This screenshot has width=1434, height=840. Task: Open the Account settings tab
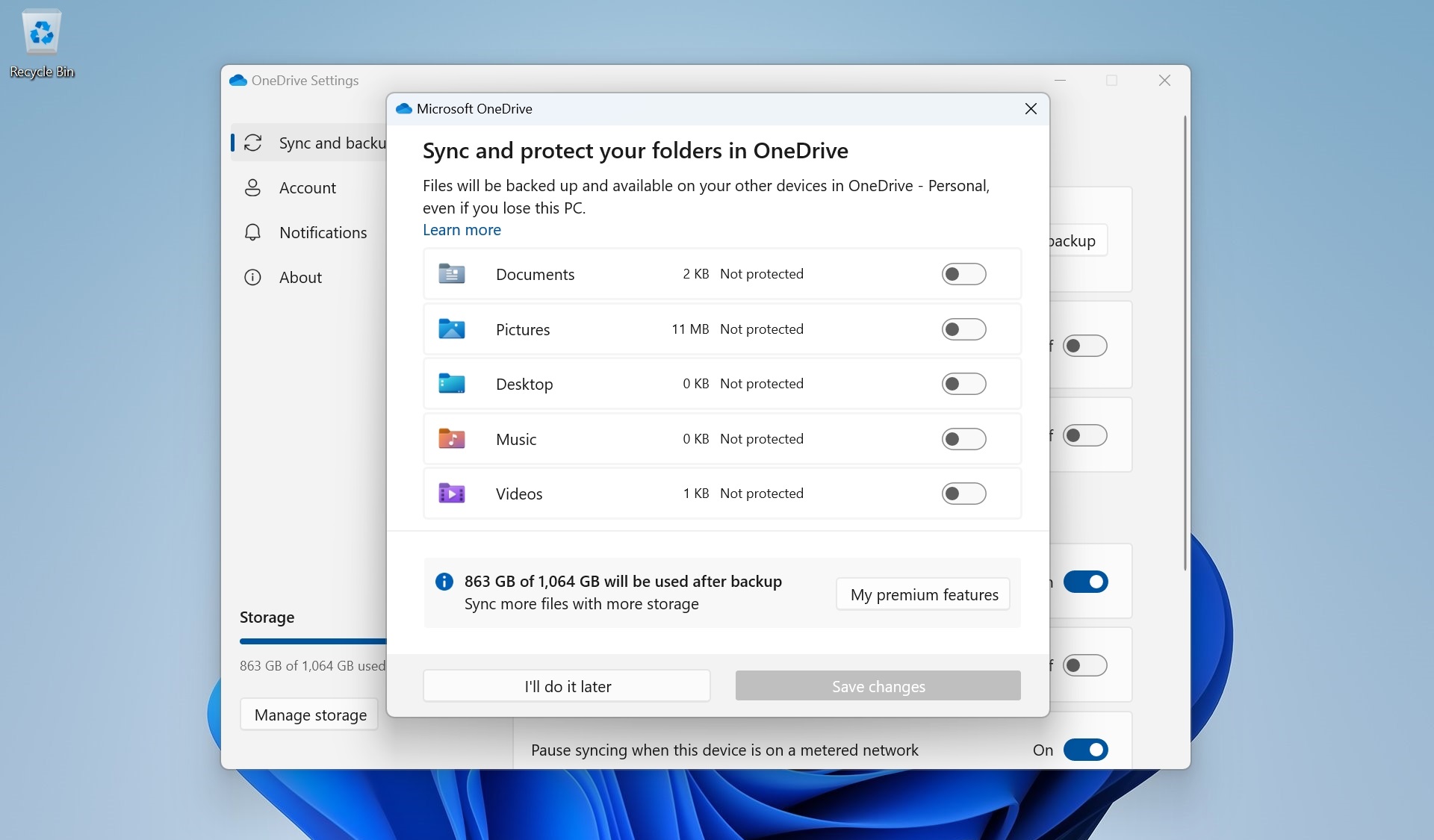[307, 188]
